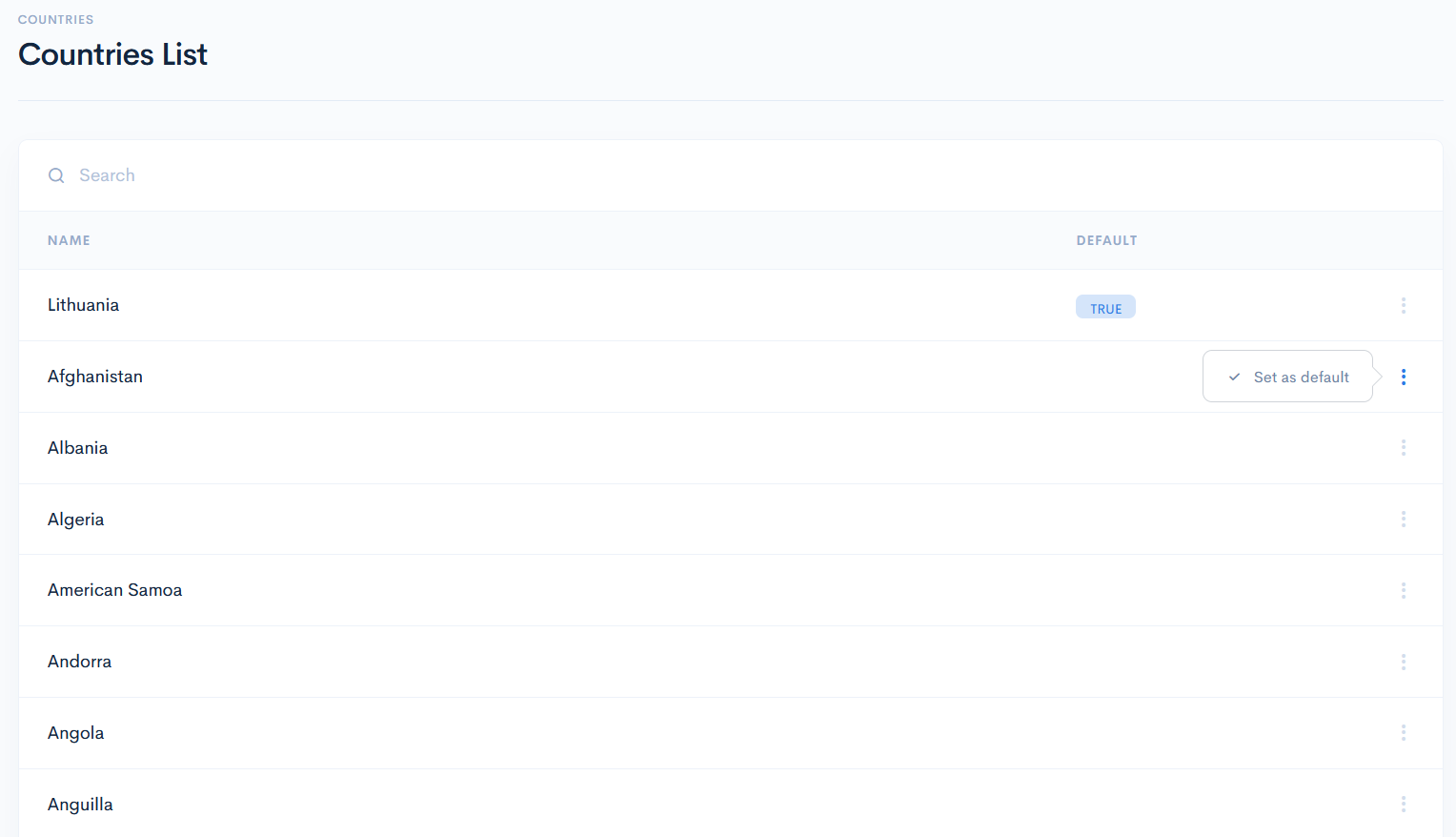Click the COUNTRIES breadcrumb label
Screen dimensions: 1456x837
[55, 19]
